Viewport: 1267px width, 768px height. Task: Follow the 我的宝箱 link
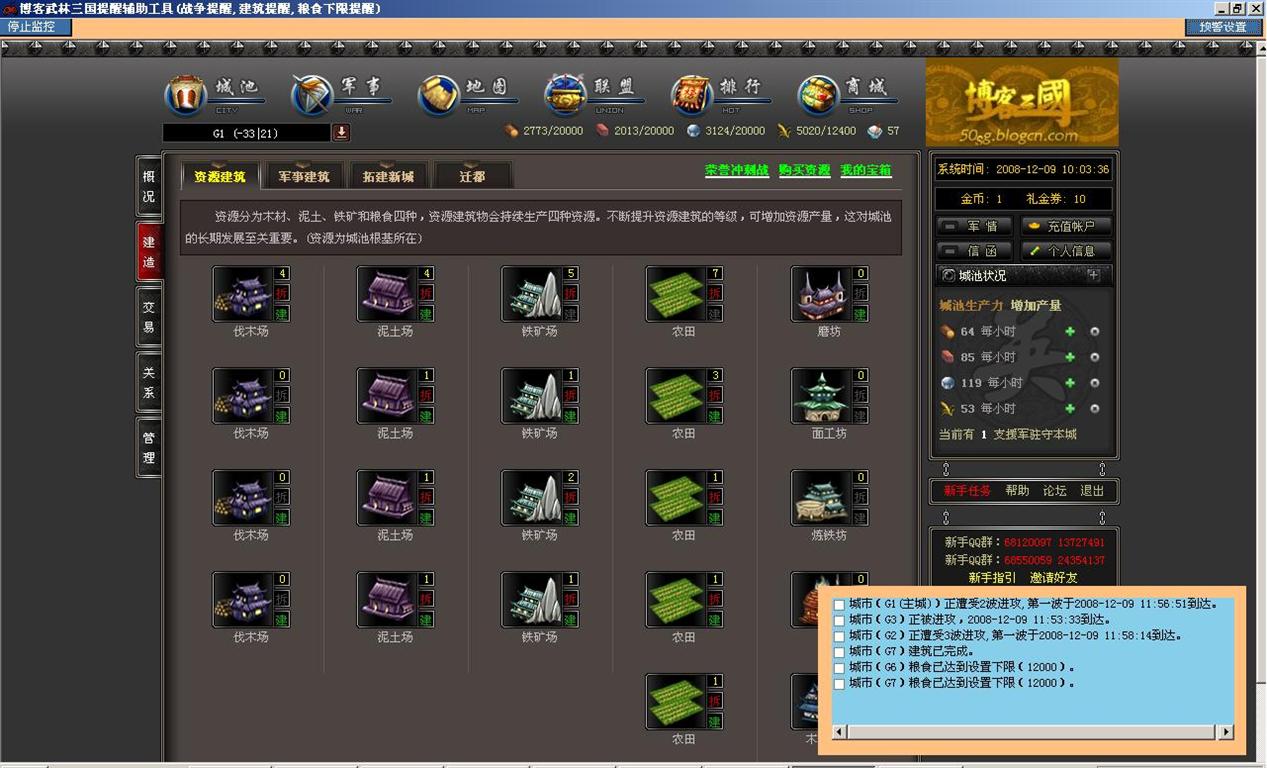[866, 170]
